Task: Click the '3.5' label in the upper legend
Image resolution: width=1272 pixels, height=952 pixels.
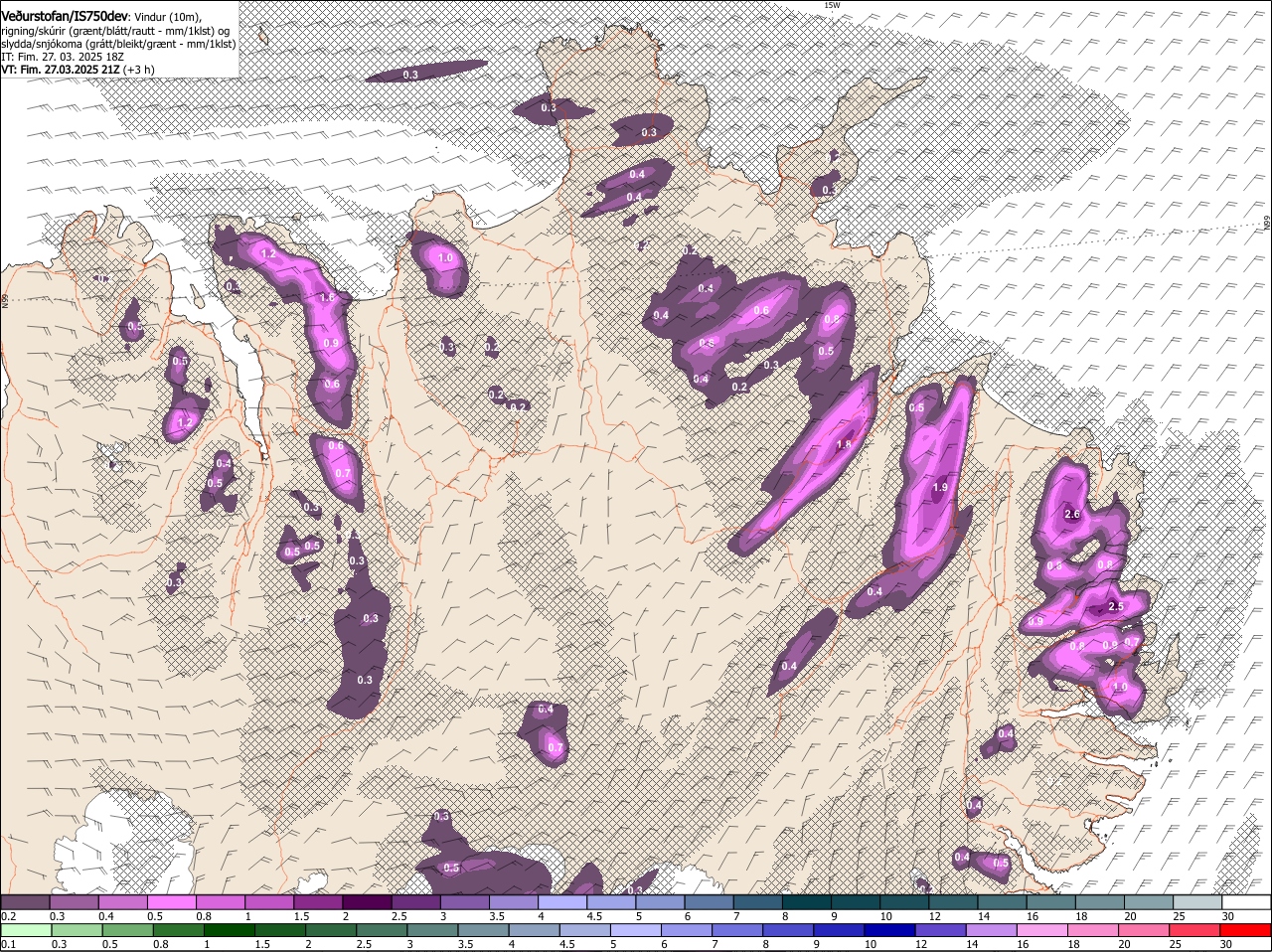Action: (497, 915)
